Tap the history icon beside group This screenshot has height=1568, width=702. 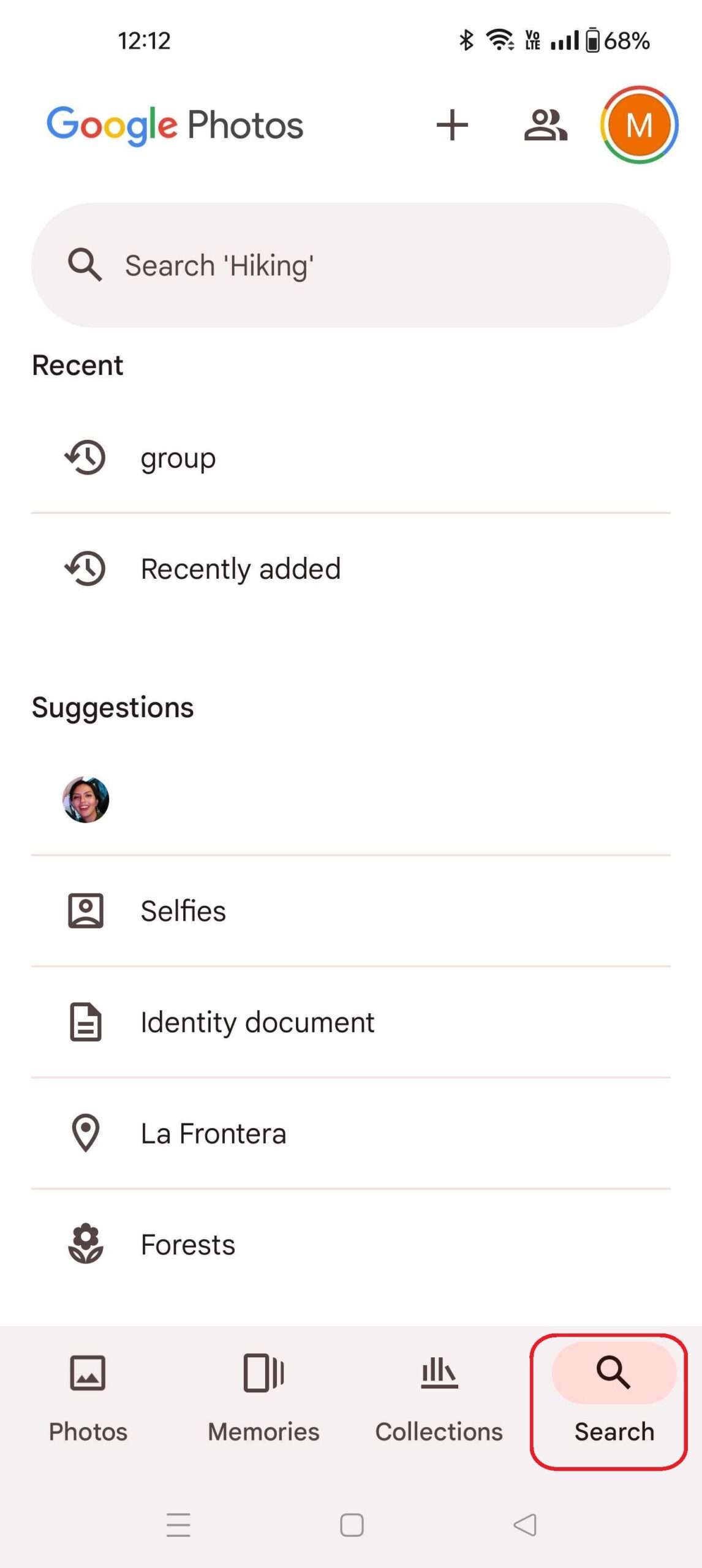[x=85, y=458]
